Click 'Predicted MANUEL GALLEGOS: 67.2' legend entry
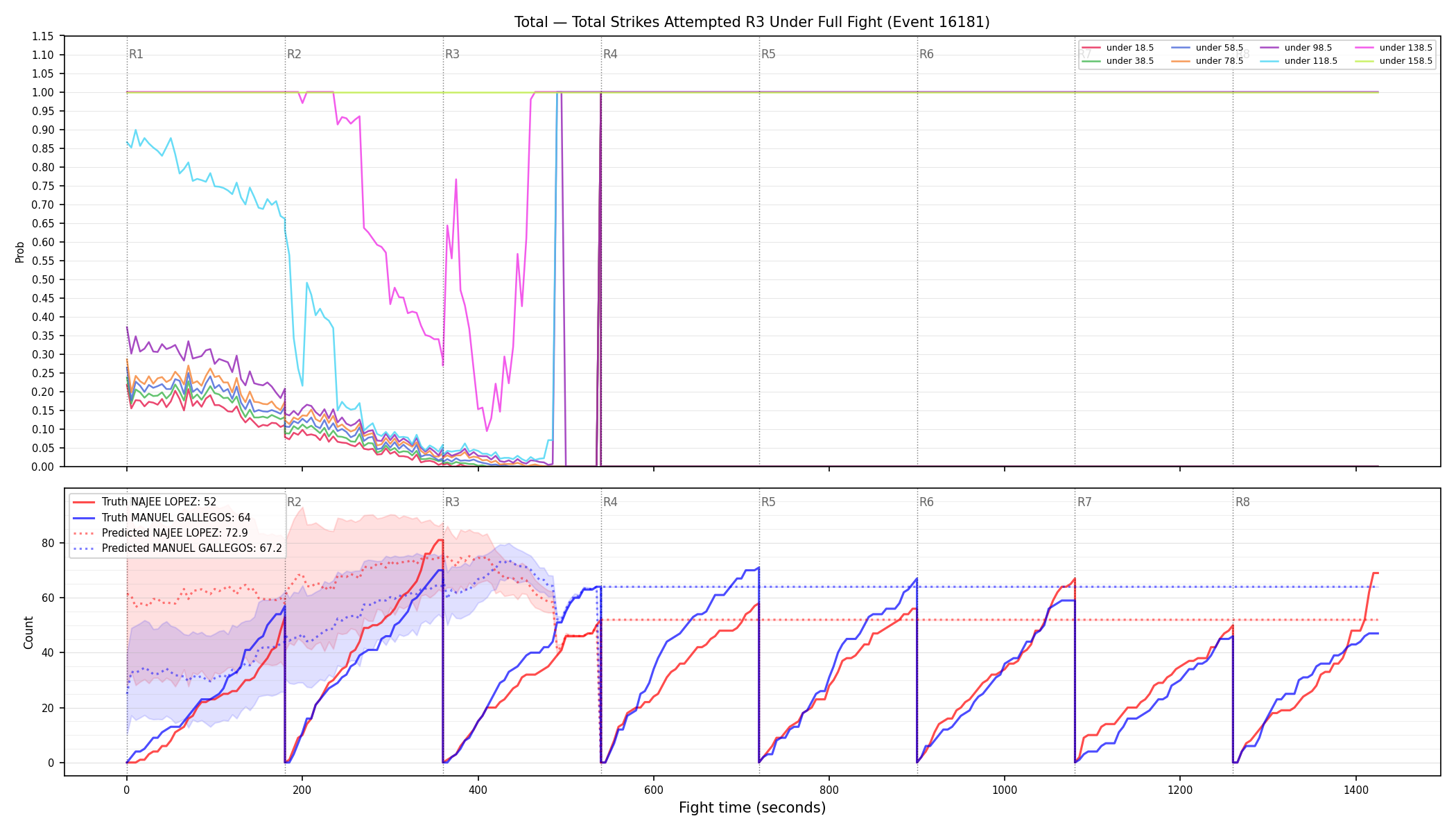 click(x=177, y=548)
